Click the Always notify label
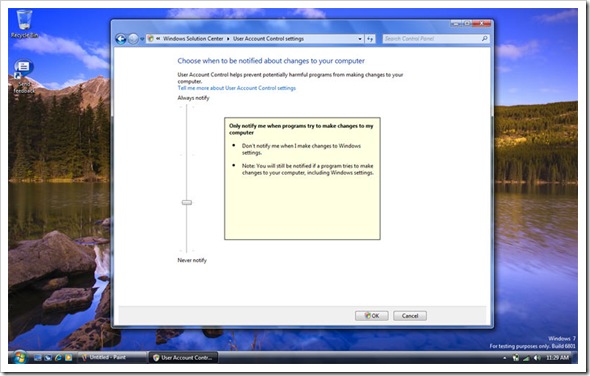 (193, 98)
